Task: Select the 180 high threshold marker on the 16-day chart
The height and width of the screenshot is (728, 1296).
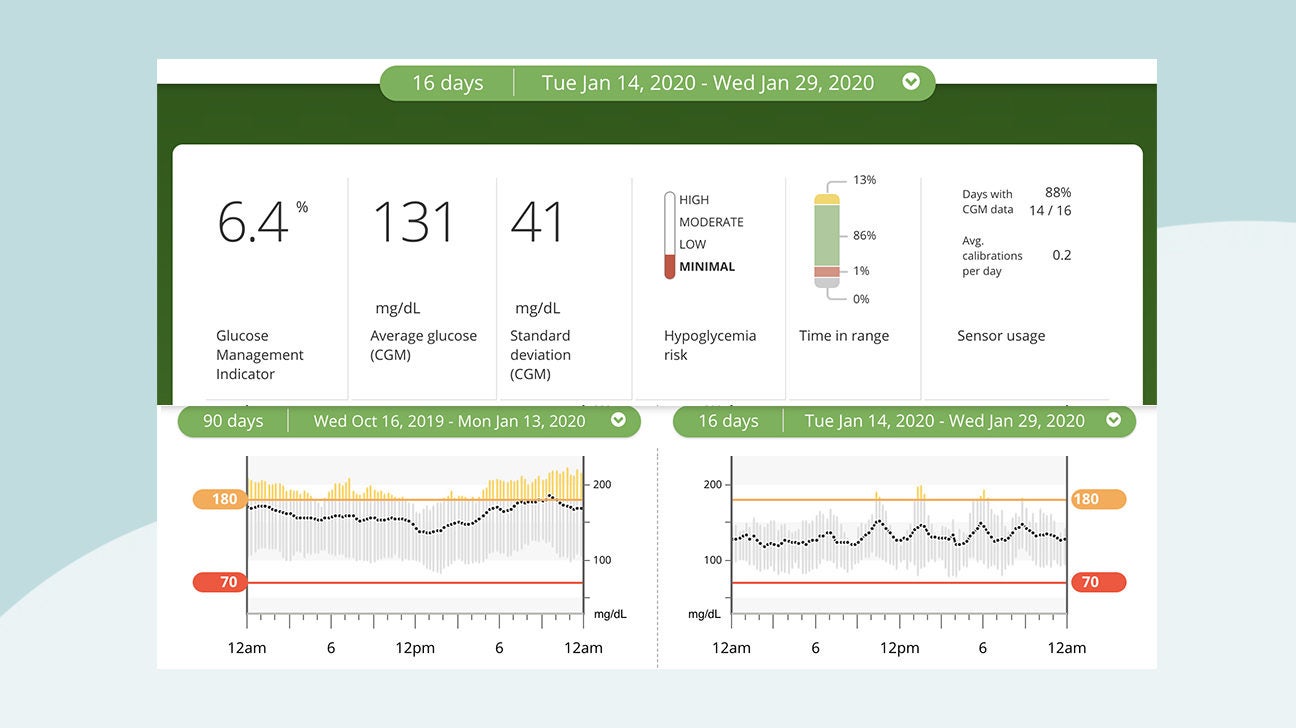Action: coord(1098,500)
